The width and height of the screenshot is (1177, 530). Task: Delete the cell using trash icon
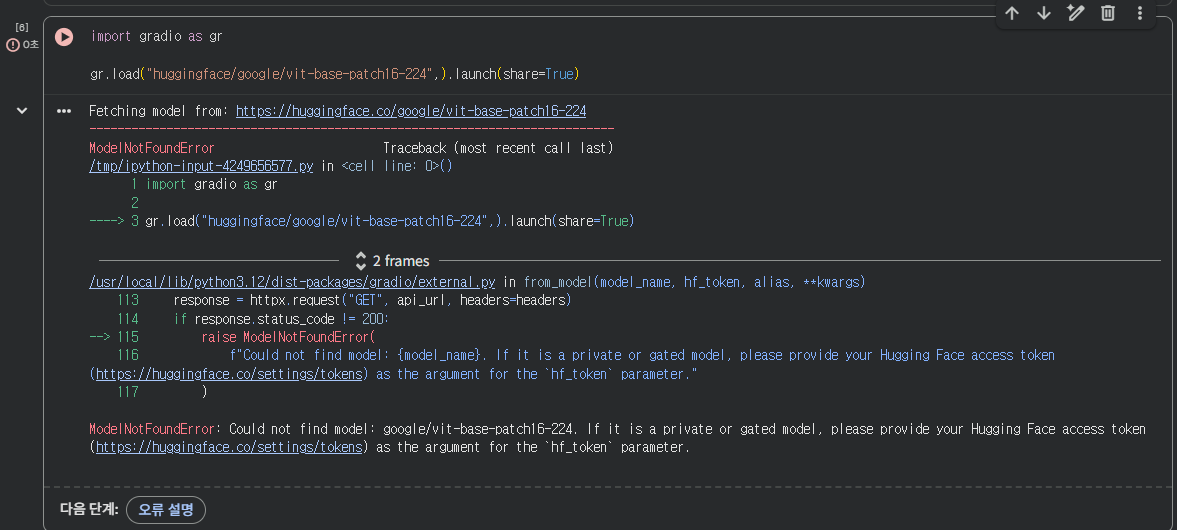point(1108,14)
